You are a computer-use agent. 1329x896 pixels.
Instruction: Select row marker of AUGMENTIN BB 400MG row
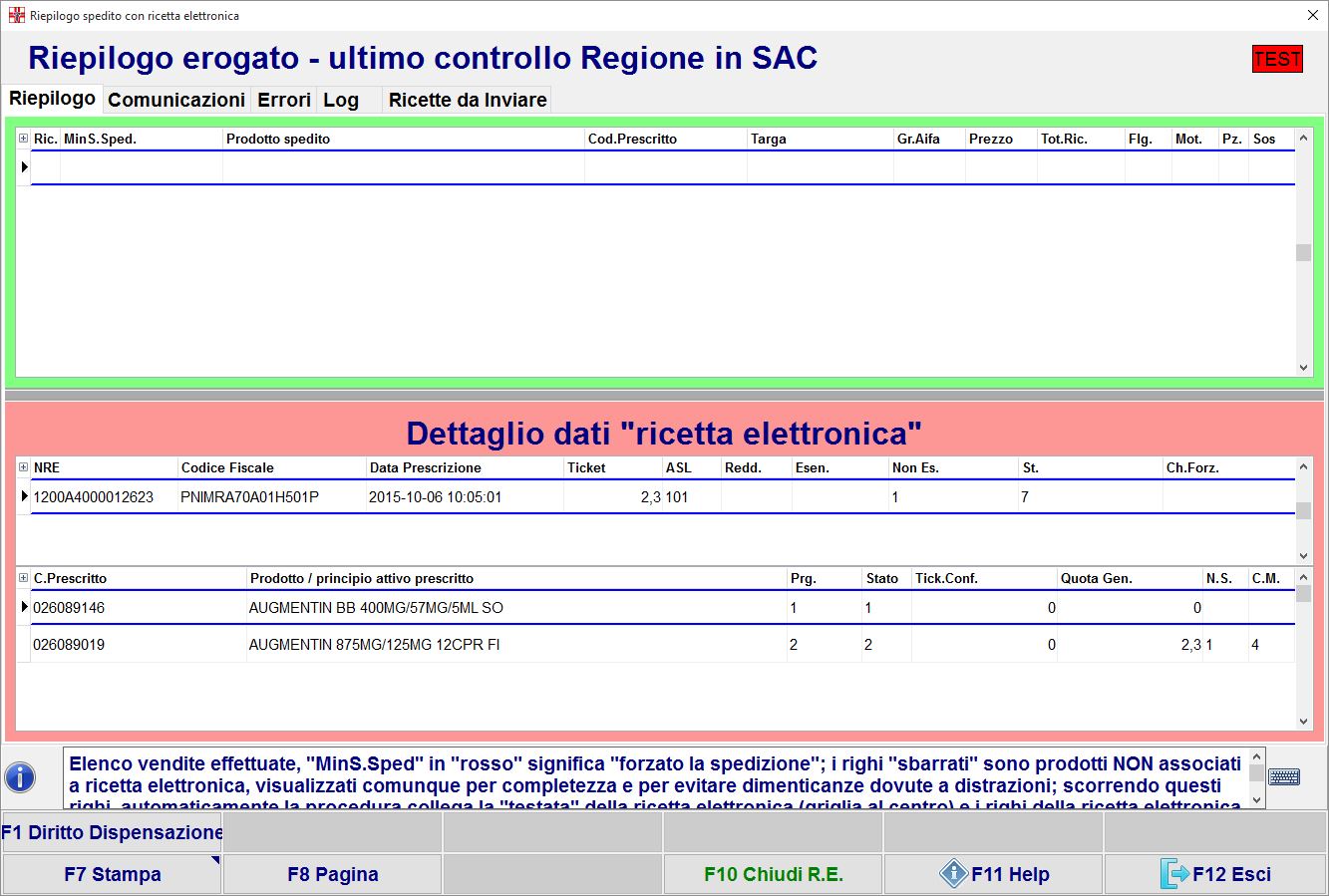pos(24,607)
